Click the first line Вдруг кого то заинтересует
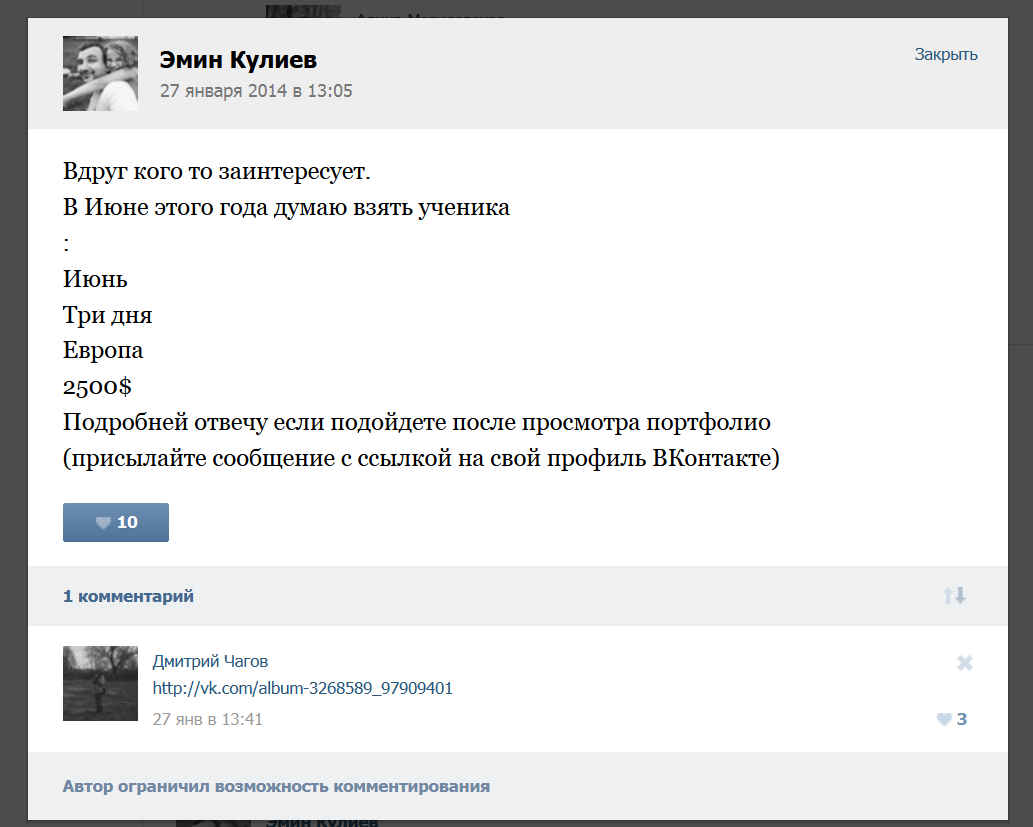 click(x=216, y=171)
